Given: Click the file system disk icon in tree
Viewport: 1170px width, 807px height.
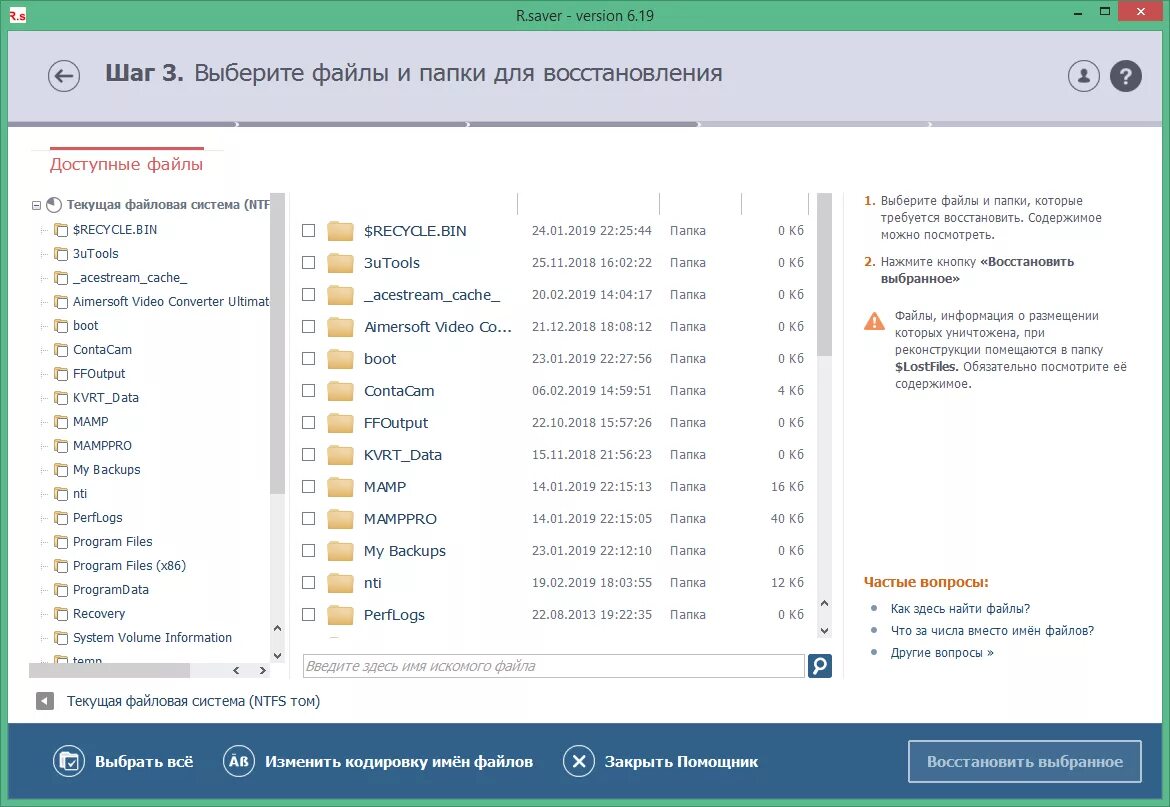Looking at the screenshot, I should pos(54,204).
